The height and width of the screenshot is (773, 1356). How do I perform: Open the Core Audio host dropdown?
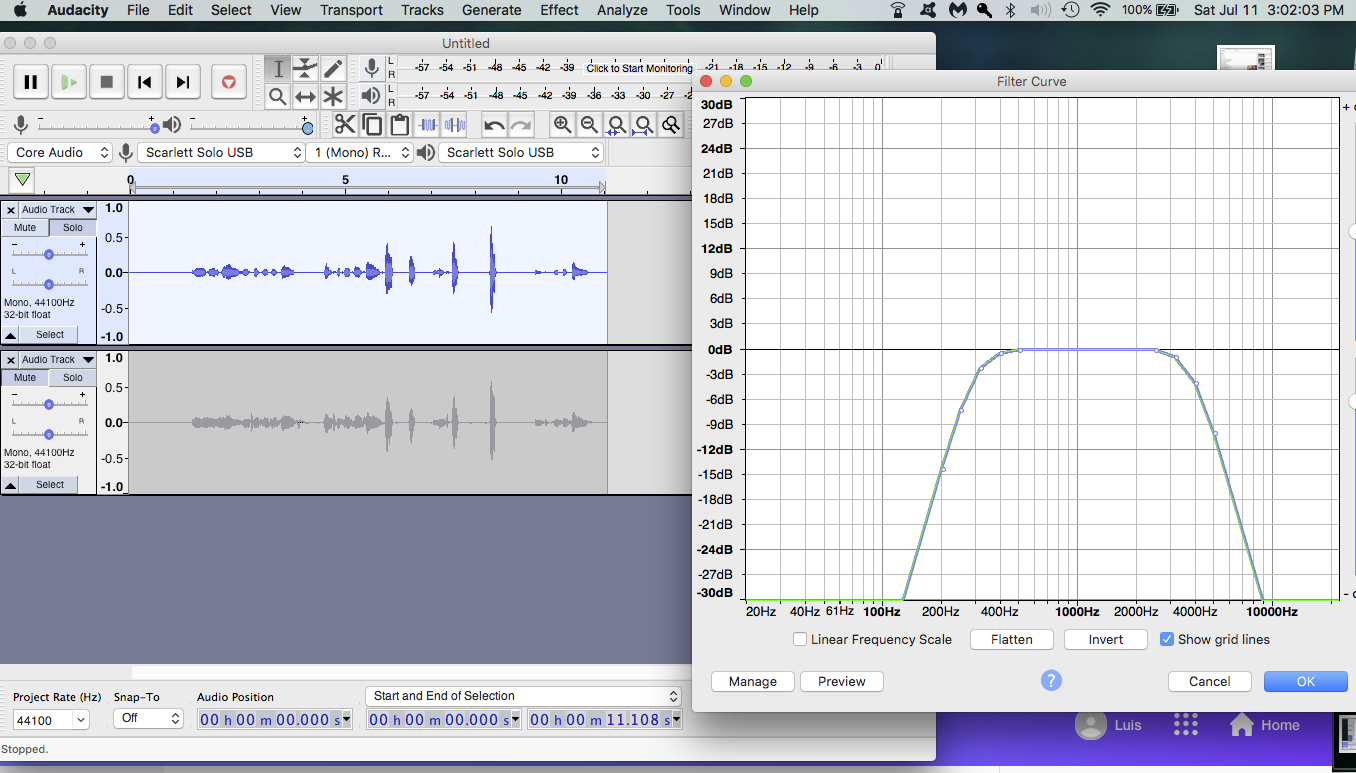60,152
